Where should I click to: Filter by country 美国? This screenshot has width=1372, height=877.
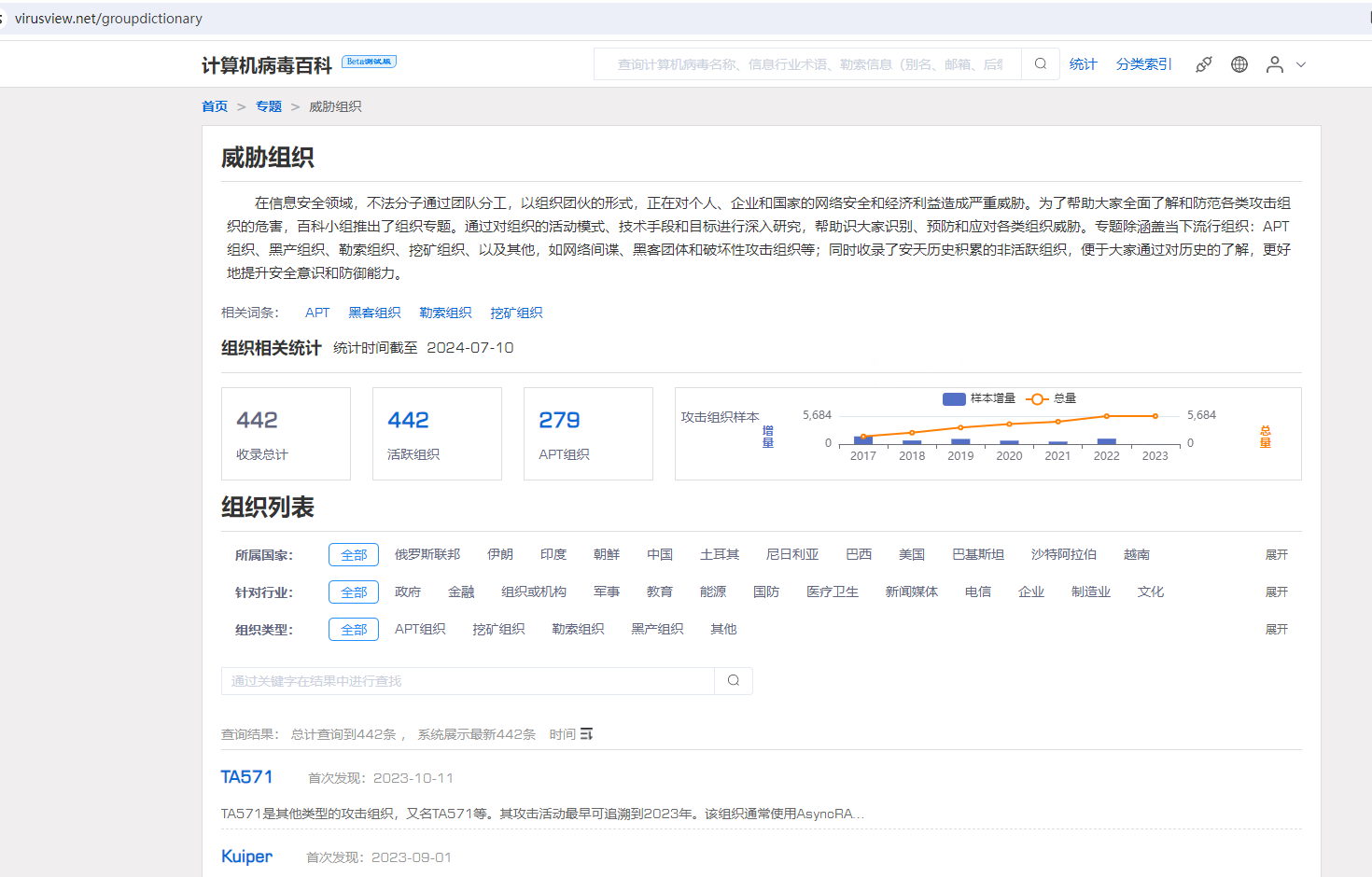(x=912, y=554)
